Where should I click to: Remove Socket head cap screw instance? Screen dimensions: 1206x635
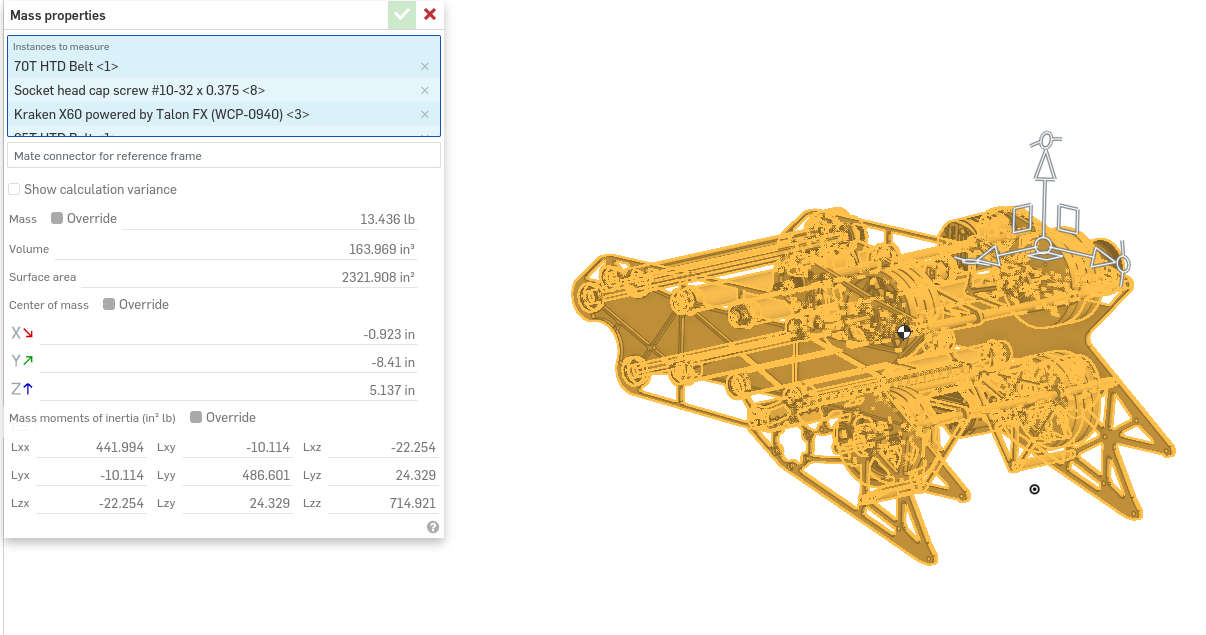424,91
